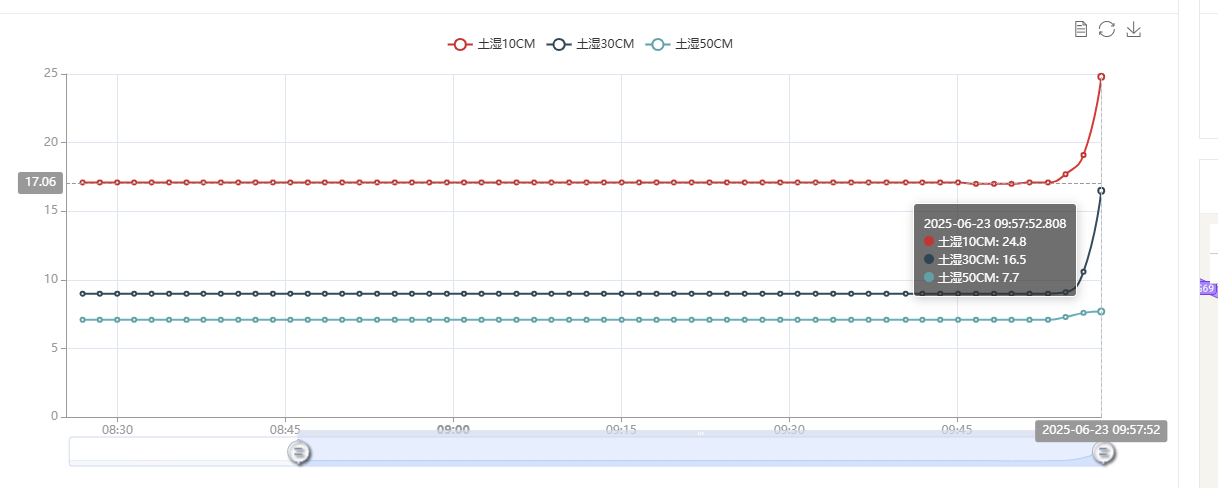Click the restore chart refresh icon
This screenshot has width=1218, height=488.
pyautogui.click(x=1107, y=29)
